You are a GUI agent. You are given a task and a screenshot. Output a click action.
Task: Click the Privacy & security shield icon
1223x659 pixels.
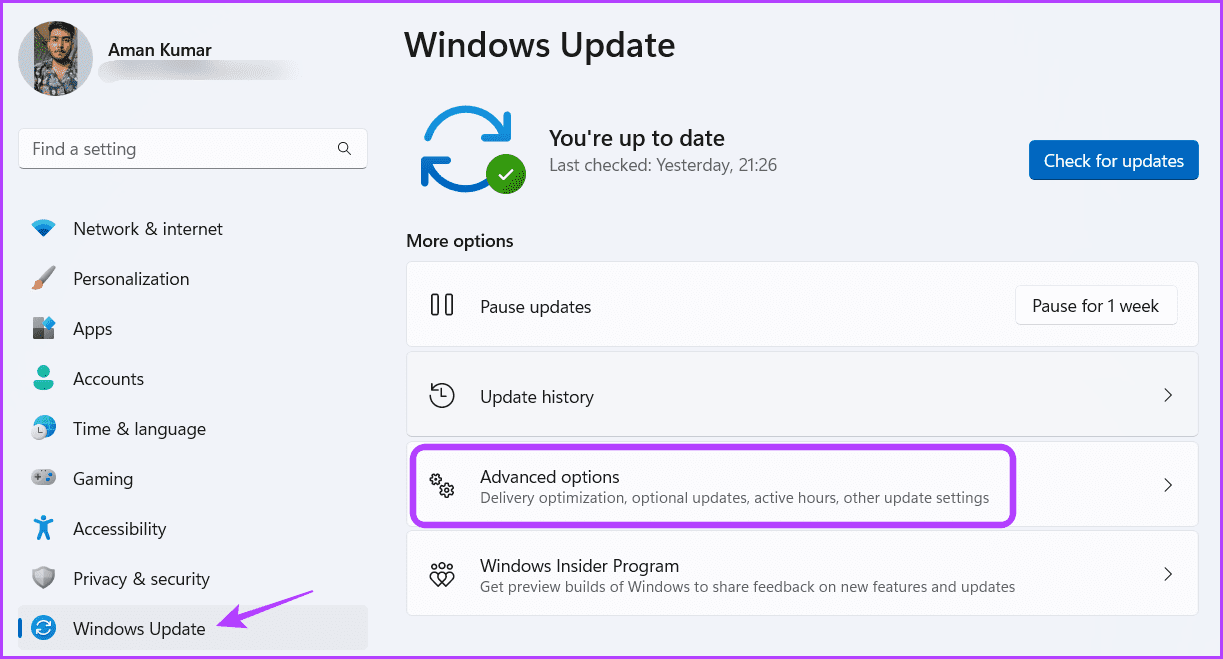(x=44, y=579)
